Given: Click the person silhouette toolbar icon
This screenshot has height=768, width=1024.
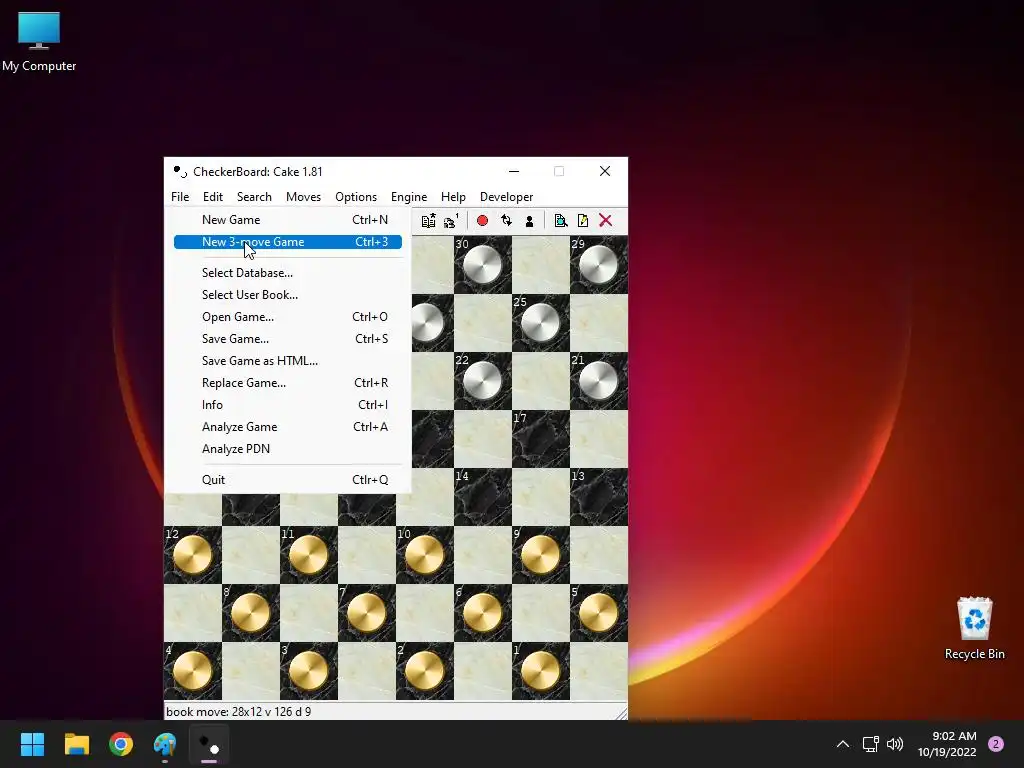Looking at the screenshot, I should click(x=530, y=221).
